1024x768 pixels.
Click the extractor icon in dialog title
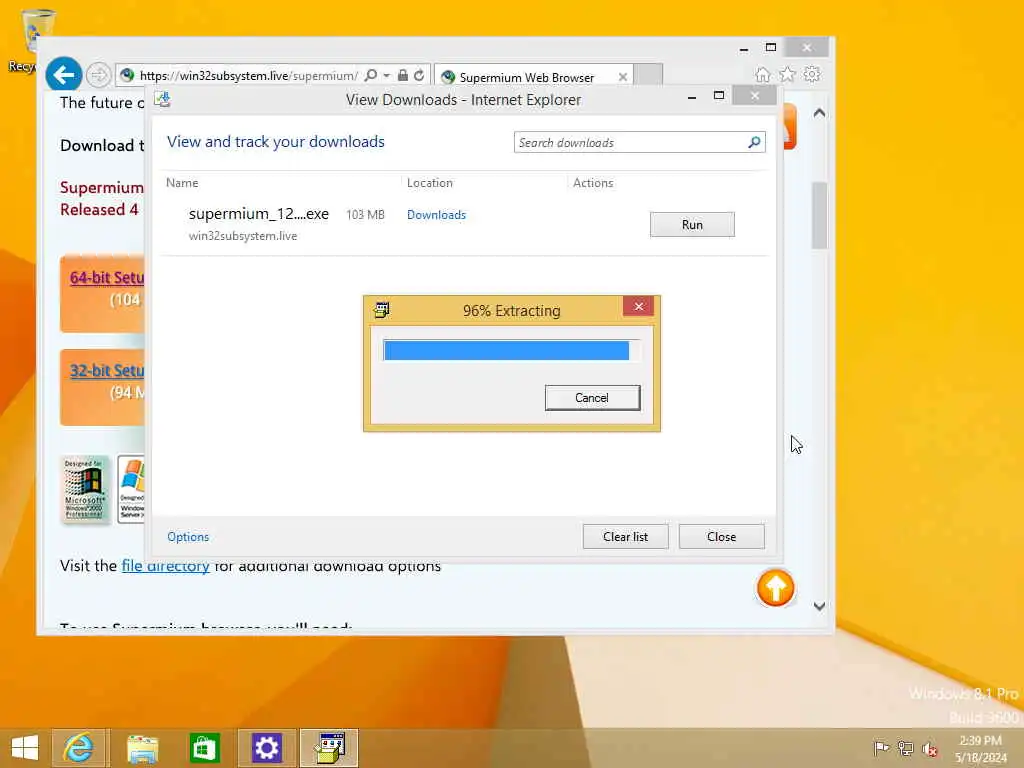pyautogui.click(x=381, y=310)
